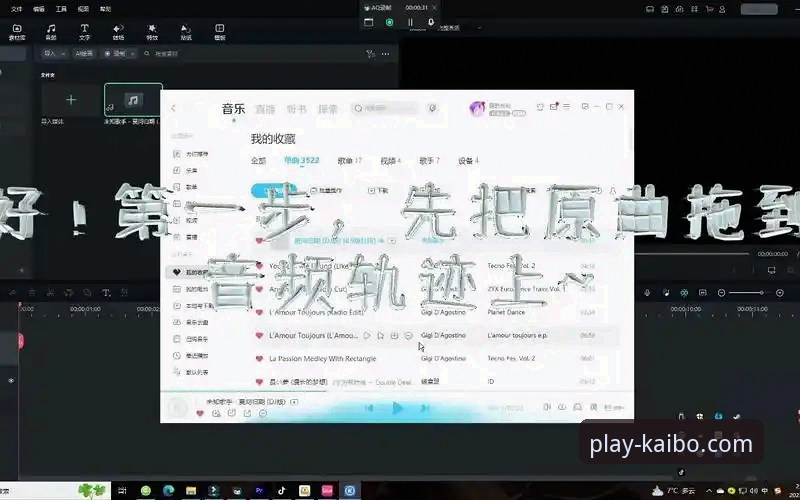800x500 pixels.
Task: Click the 下载 download button above song list
Action: [378, 190]
